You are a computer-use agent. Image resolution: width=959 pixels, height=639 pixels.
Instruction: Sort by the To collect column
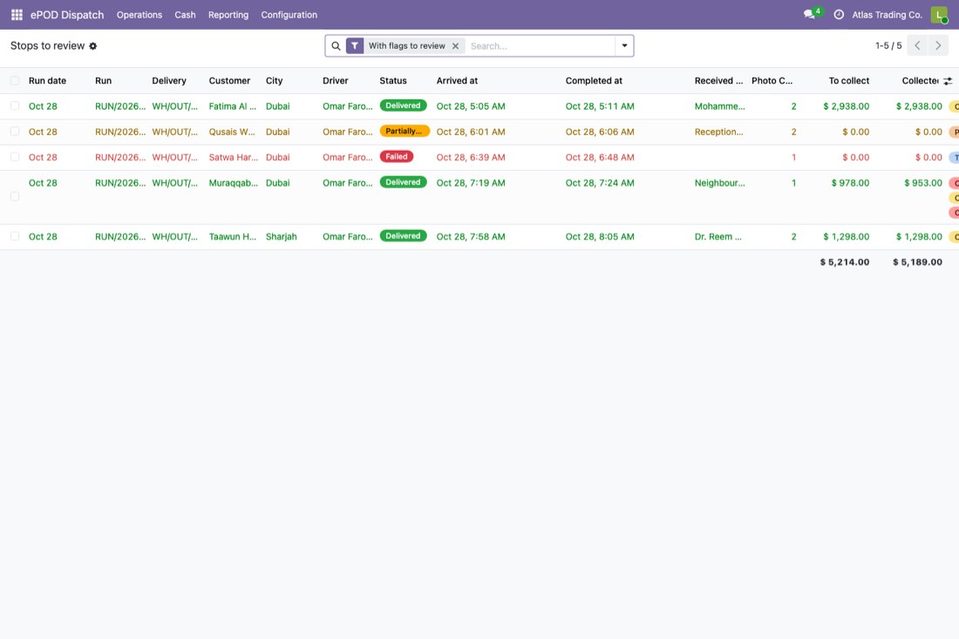[849, 81]
